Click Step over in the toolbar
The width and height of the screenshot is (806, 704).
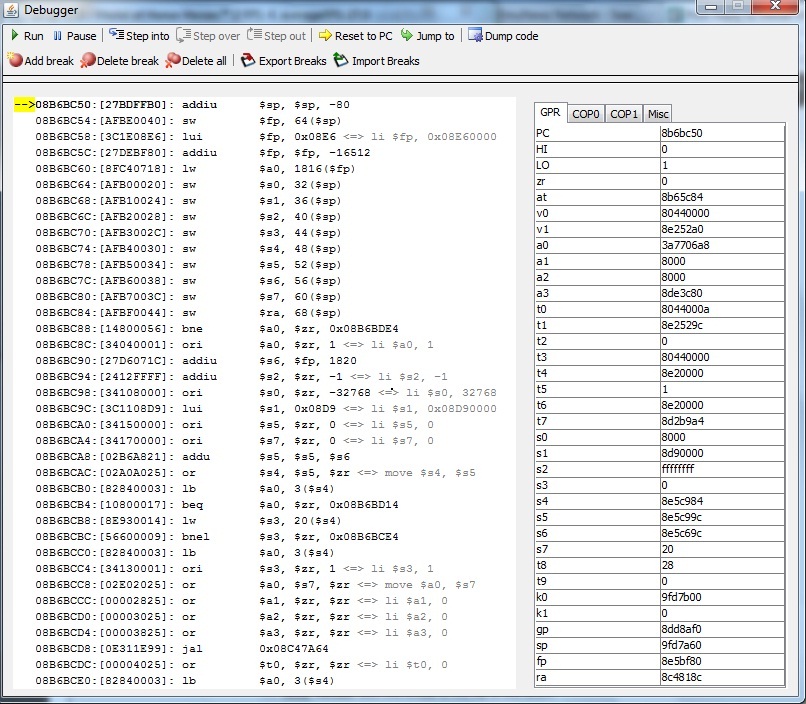(x=208, y=36)
